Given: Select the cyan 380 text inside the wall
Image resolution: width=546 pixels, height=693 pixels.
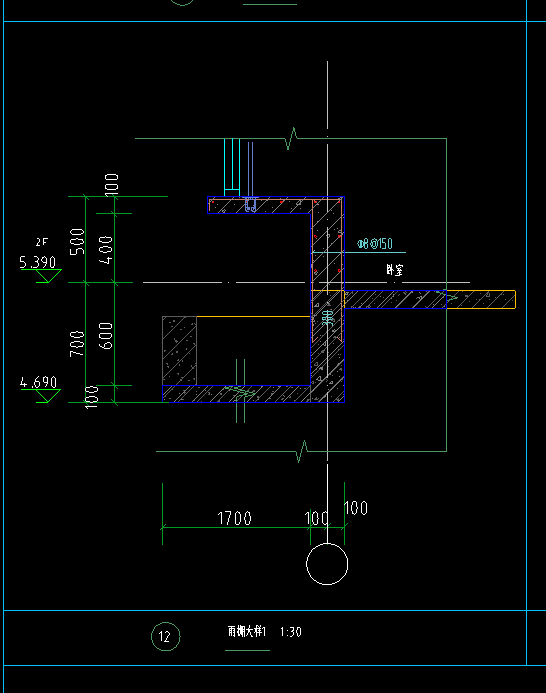Looking at the screenshot, I should tap(328, 318).
